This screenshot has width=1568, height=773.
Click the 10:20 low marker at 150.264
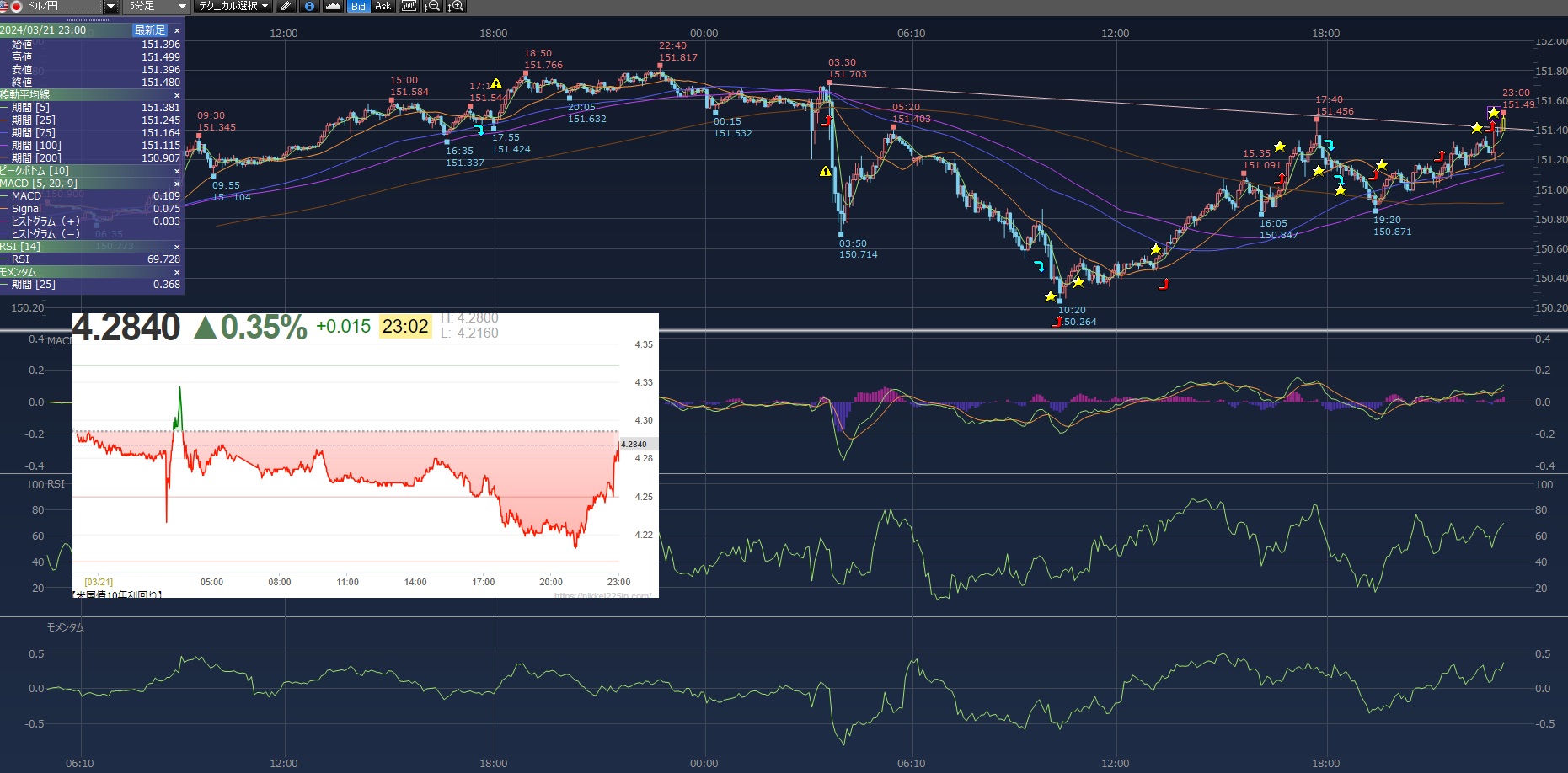coord(1059,301)
